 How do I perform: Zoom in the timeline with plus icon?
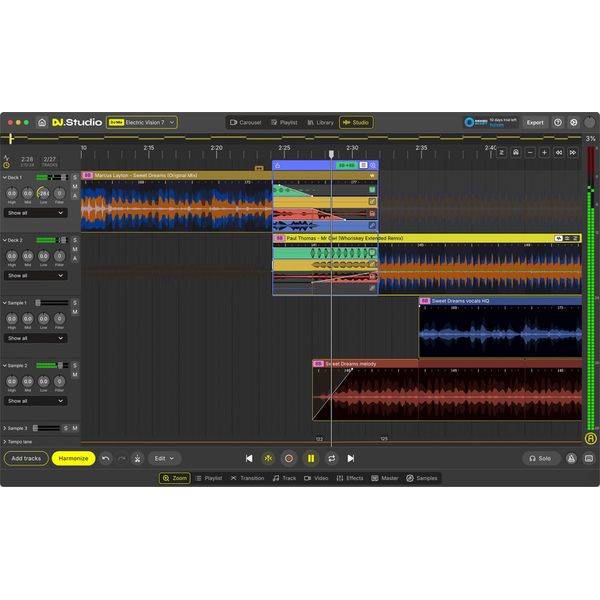point(544,153)
